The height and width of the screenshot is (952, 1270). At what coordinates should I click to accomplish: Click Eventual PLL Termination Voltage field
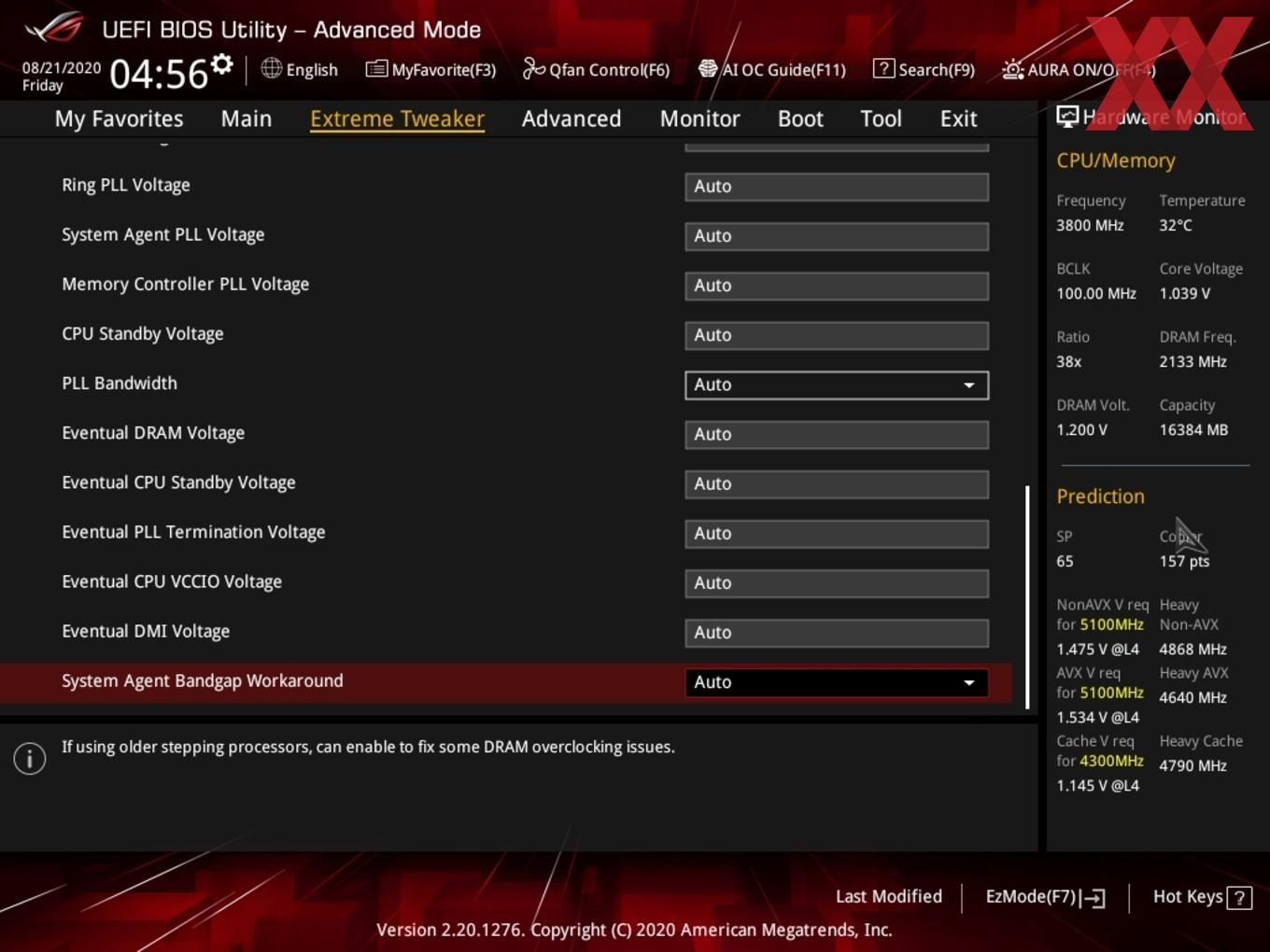point(837,533)
